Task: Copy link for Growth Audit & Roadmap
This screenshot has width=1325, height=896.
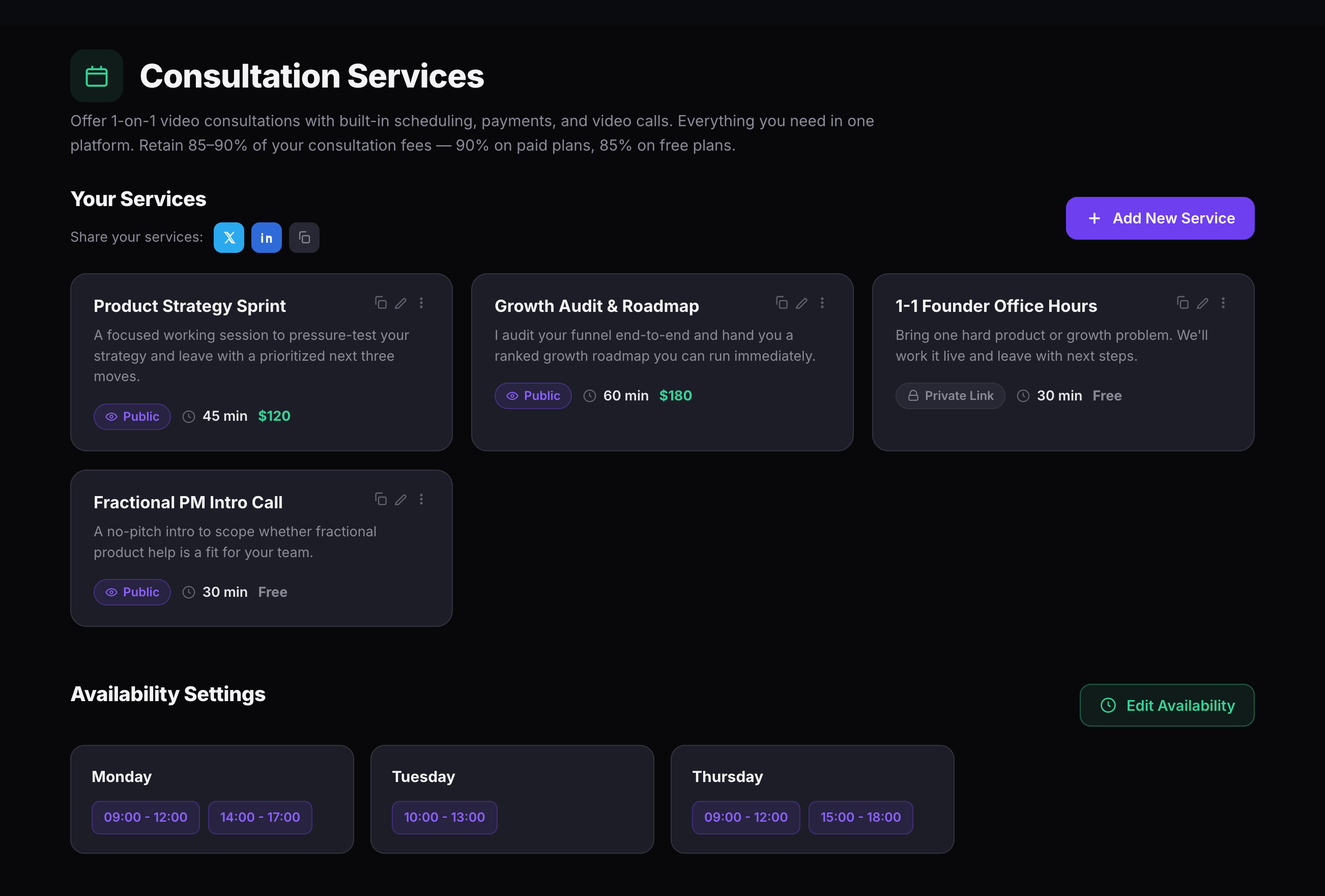Action: click(781, 303)
